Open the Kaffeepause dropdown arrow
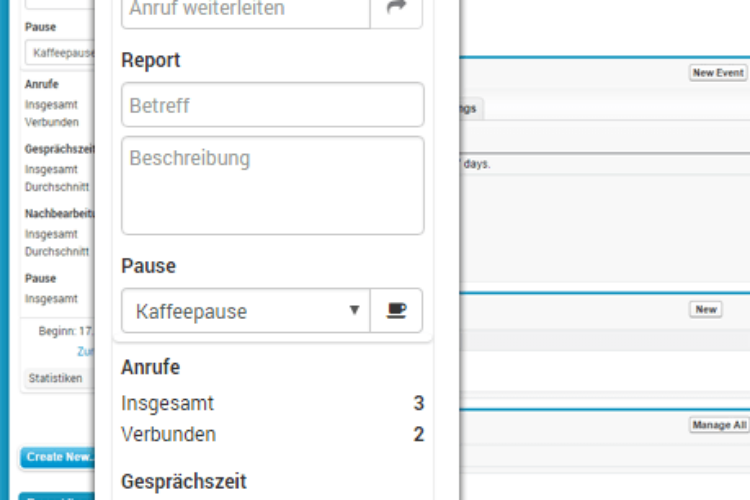Image resolution: width=750 pixels, height=500 pixels. pyautogui.click(x=354, y=311)
